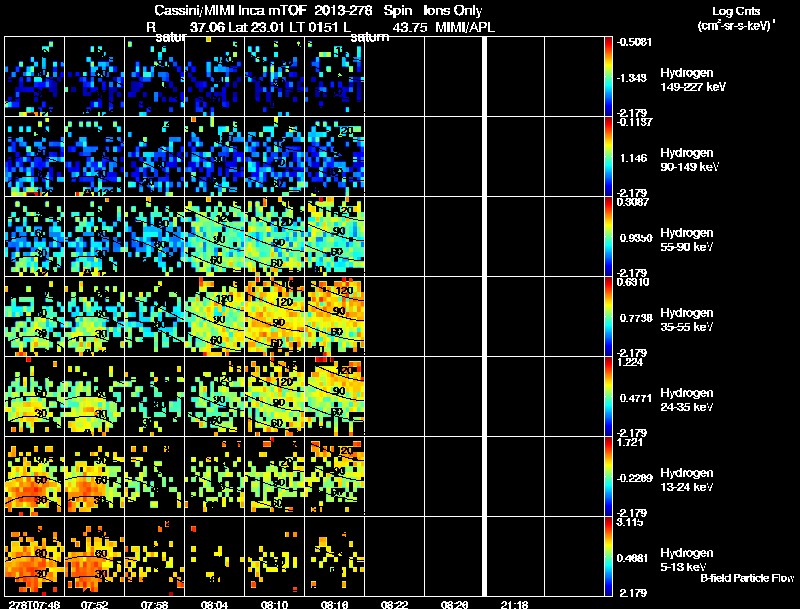Click the '43.75' L value in header
Viewport: 800px width, 609px height.
click(410, 27)
